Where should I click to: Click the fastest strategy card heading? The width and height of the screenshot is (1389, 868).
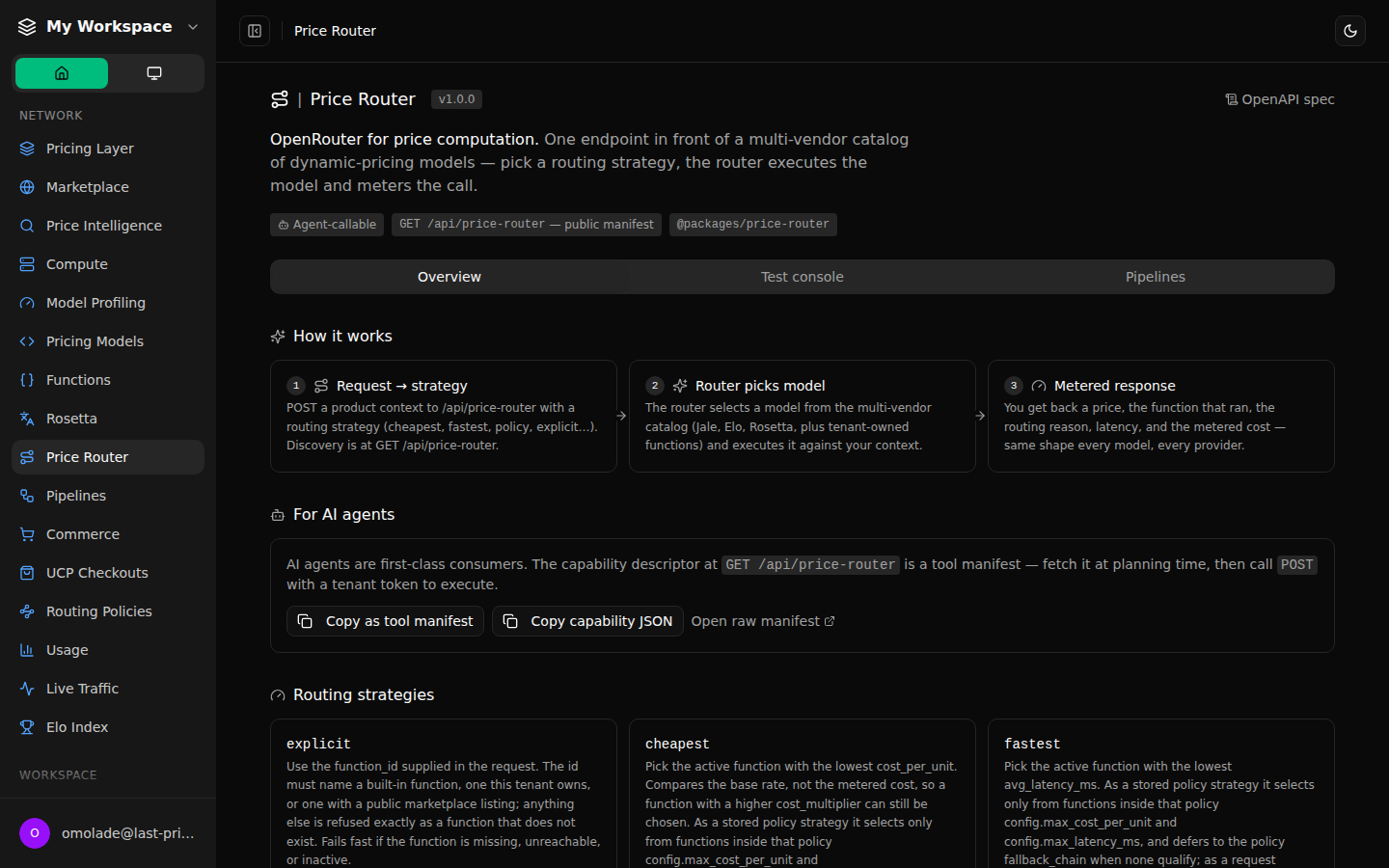(1032, 744)
